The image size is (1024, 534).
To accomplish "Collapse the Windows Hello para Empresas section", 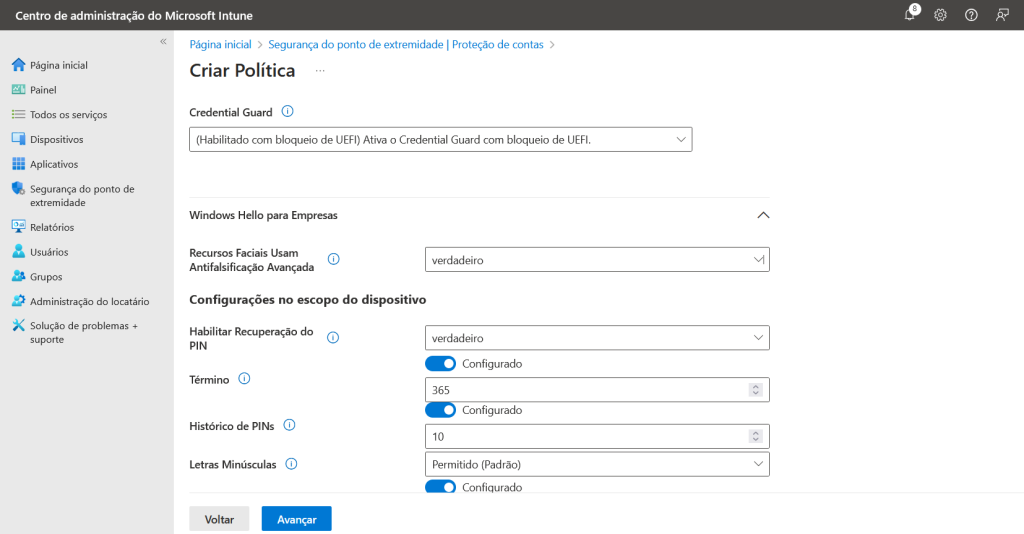I will (763, 215).
